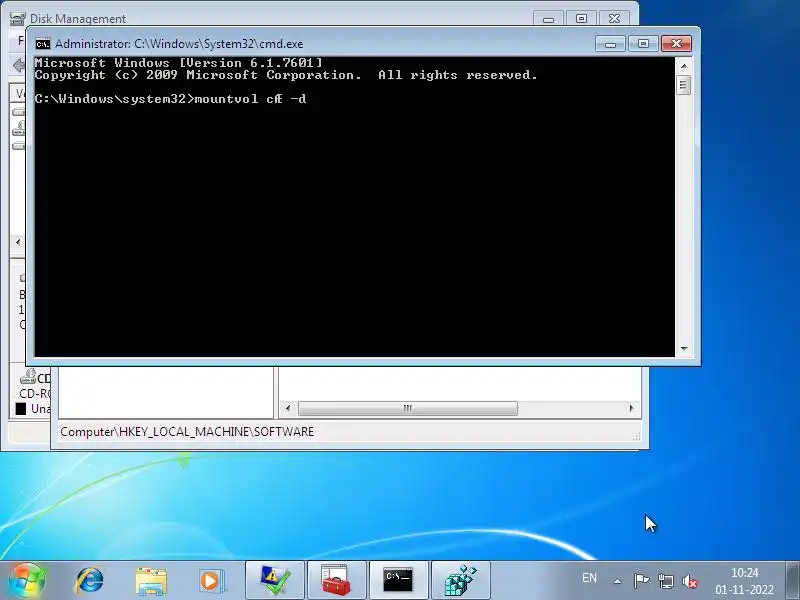
Task: Click the cmd scrollbar up arrow
Action: click(684, 66)
